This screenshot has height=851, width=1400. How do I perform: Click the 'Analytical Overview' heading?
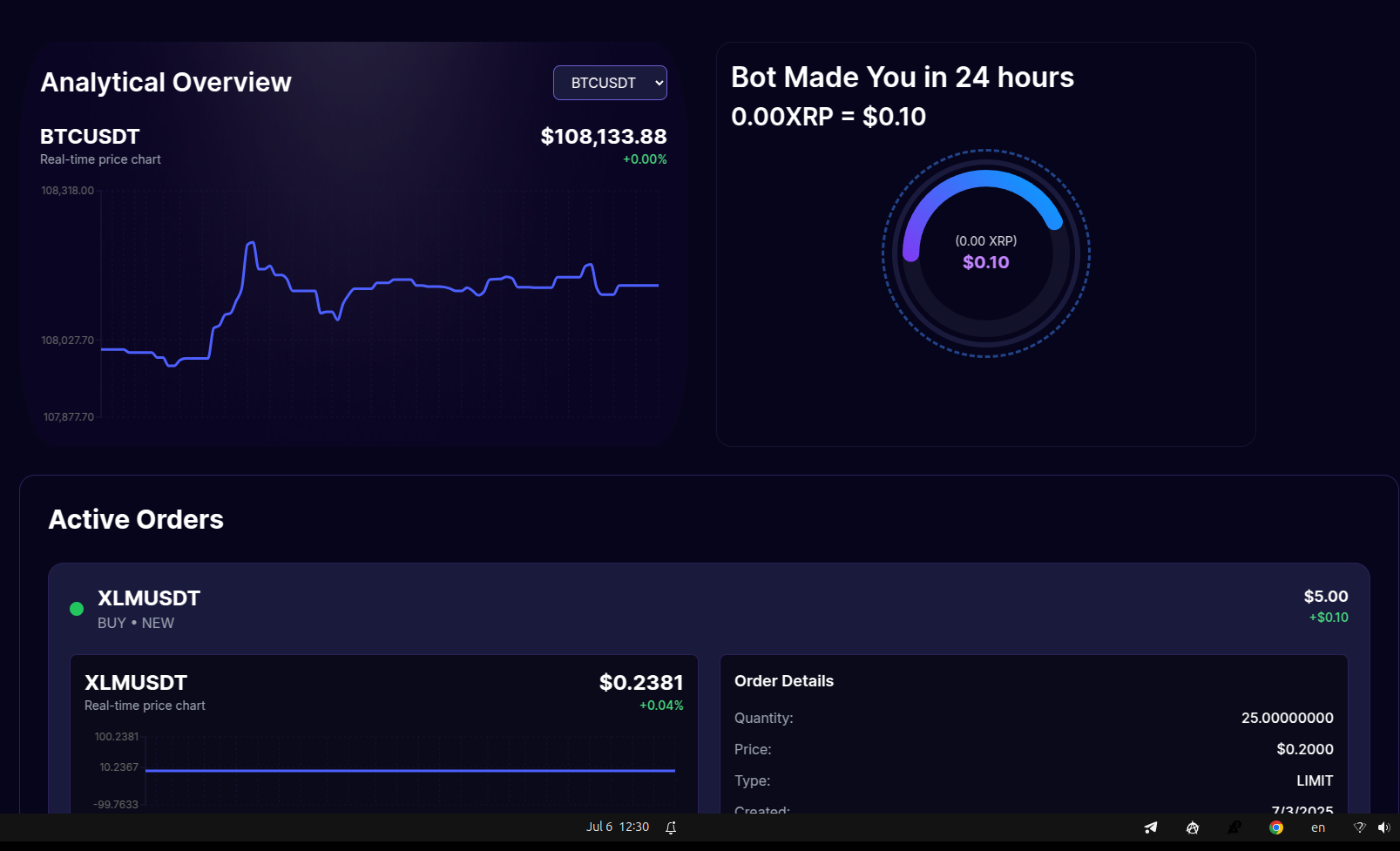(166, 82)
